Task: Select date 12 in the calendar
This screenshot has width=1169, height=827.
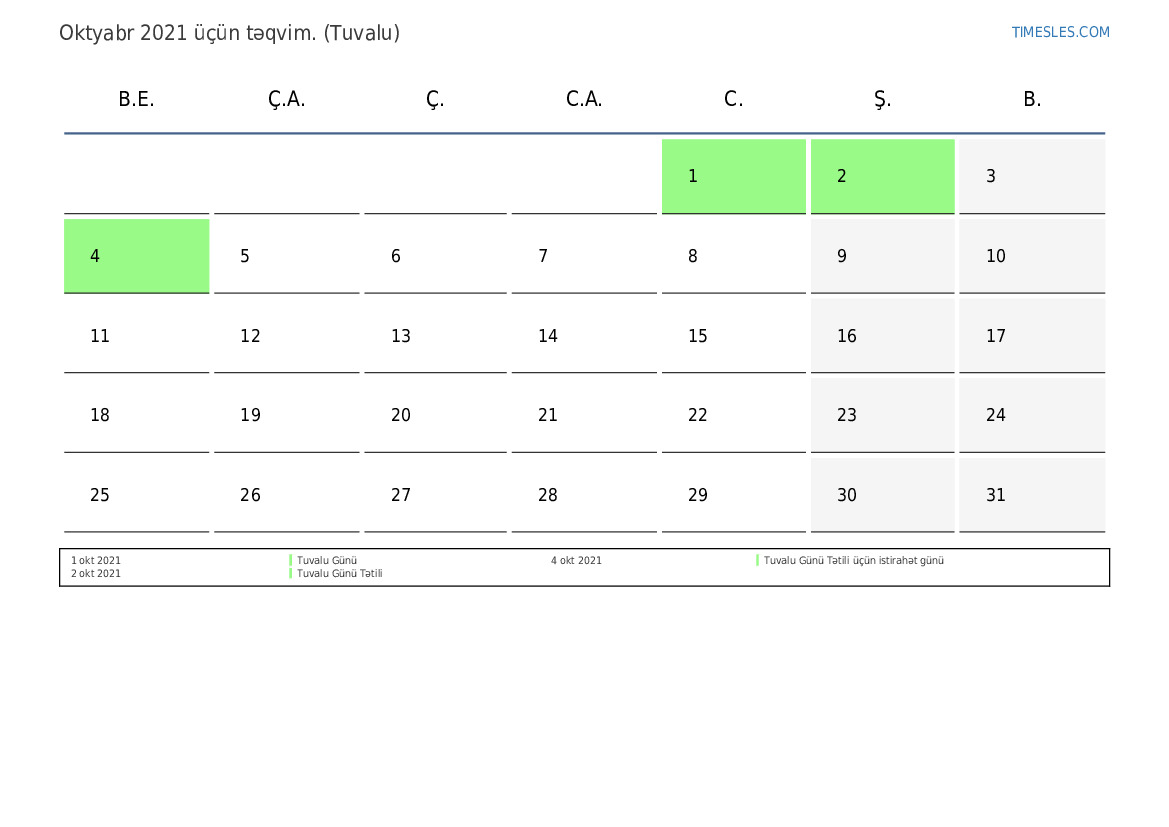Action: pos(286,336)
